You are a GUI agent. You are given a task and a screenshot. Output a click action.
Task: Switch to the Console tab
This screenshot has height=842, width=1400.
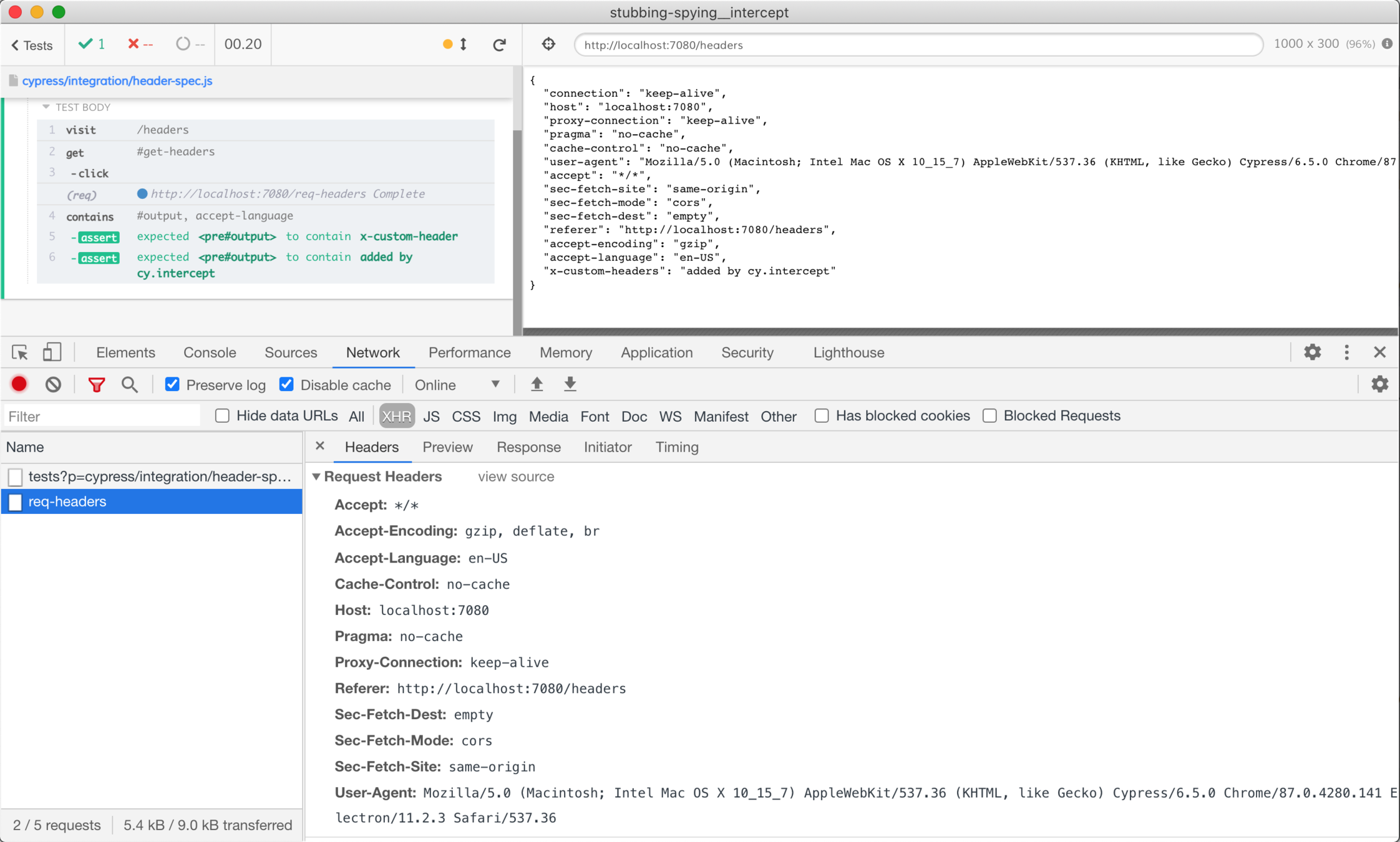click(210, 352)
